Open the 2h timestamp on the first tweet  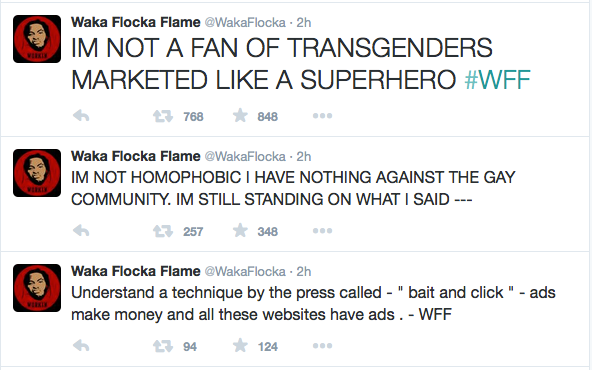[304, 23]
